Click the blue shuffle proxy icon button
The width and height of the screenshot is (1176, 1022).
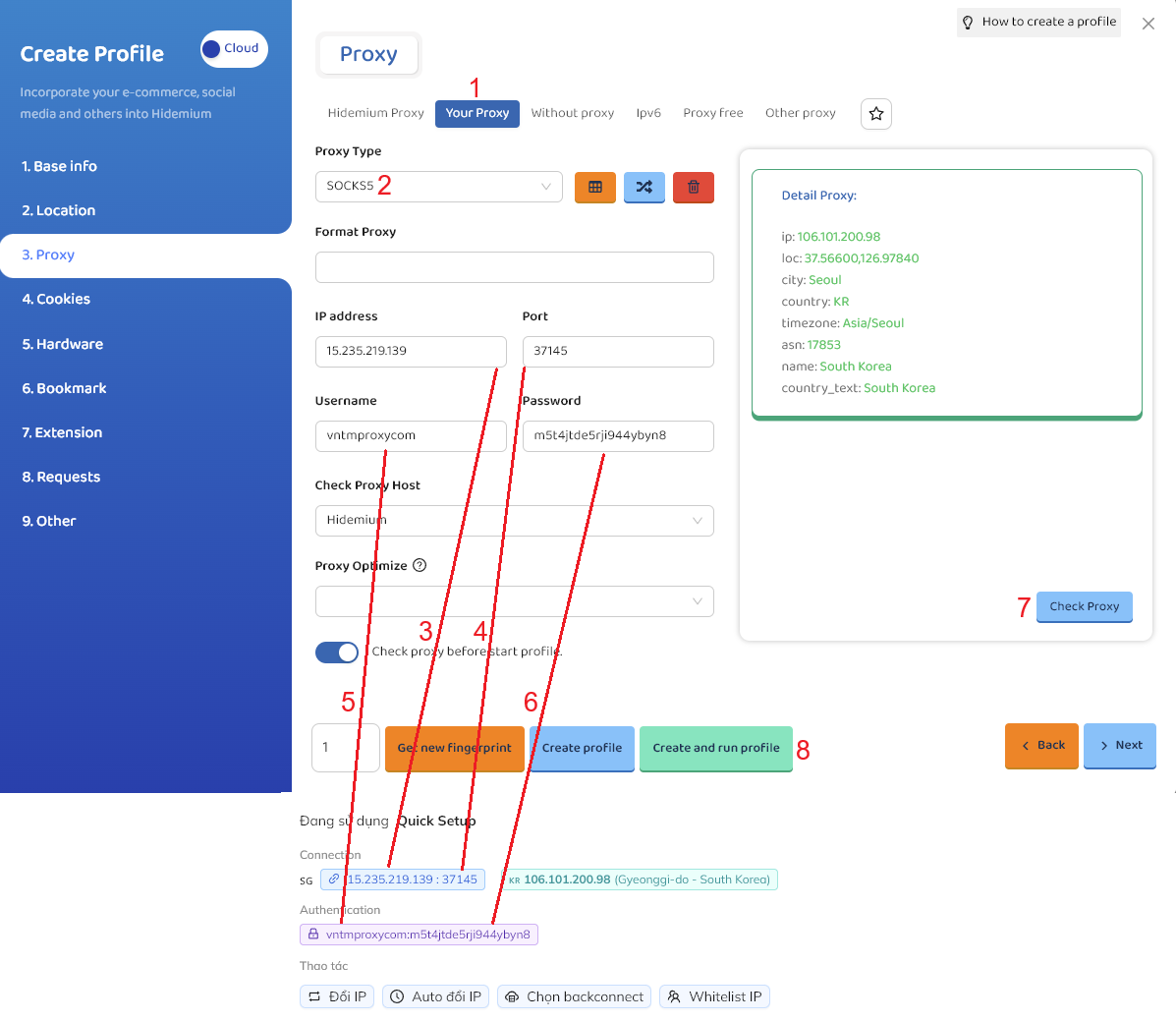tap(644, 187)
